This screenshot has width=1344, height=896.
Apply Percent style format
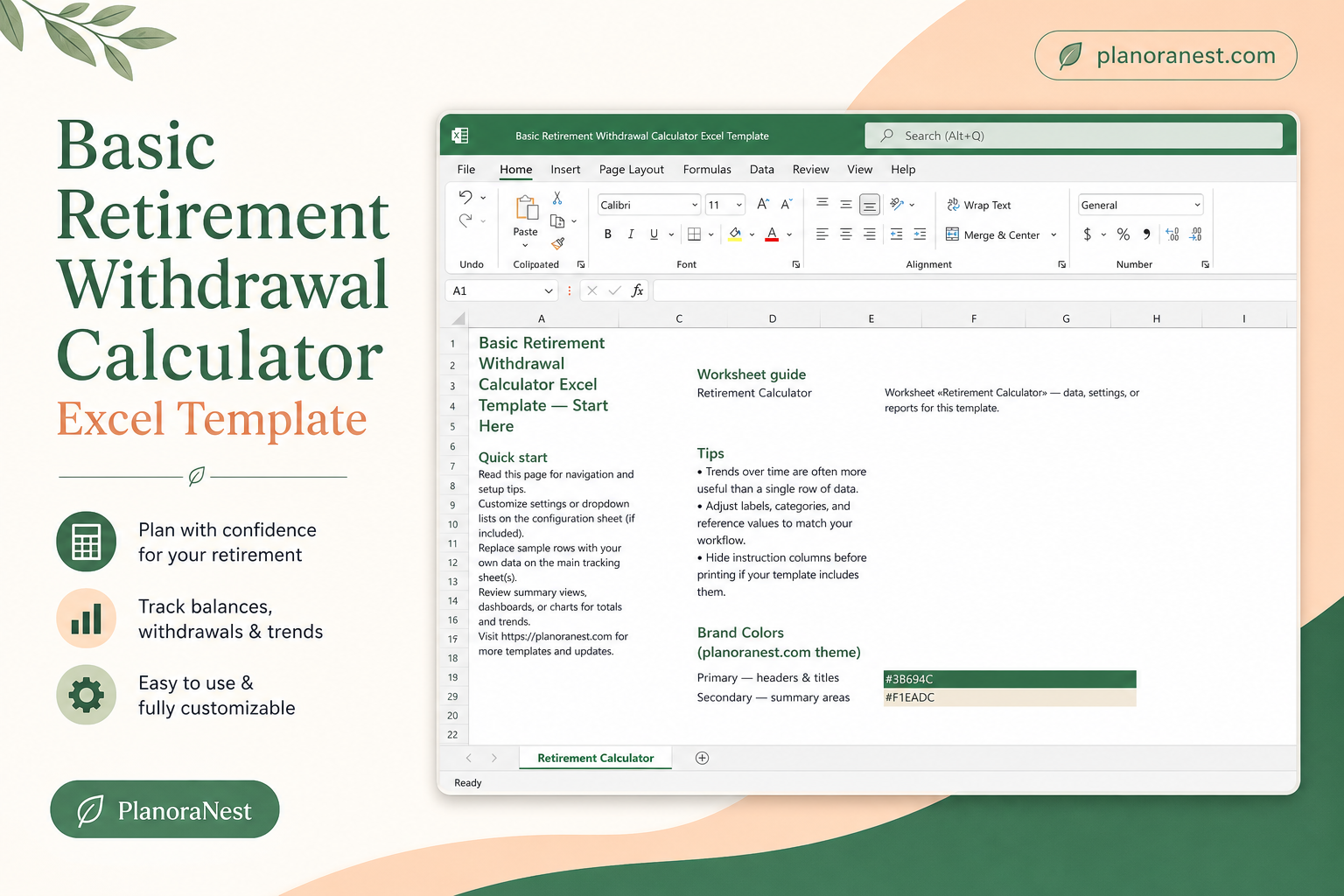(x=1123, y=234)
